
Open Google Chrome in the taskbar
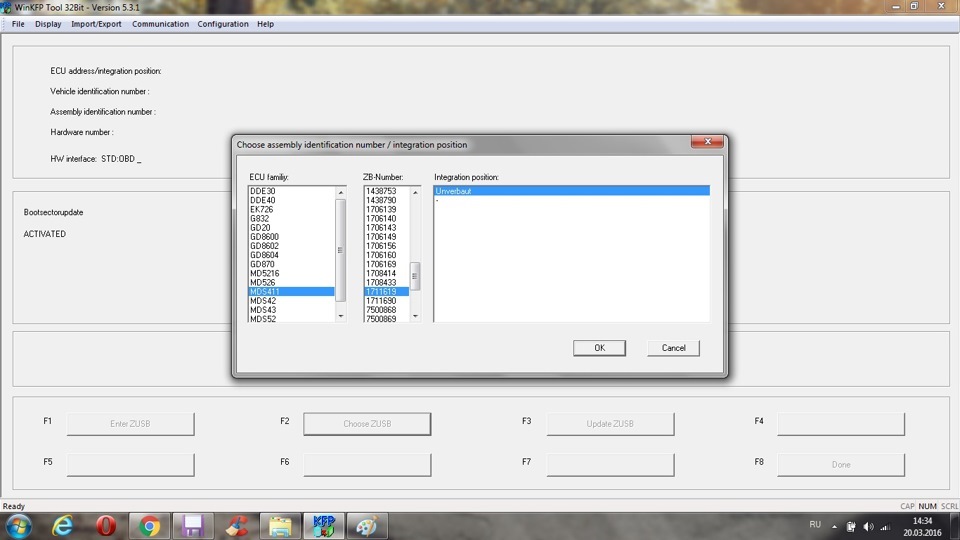150,526
